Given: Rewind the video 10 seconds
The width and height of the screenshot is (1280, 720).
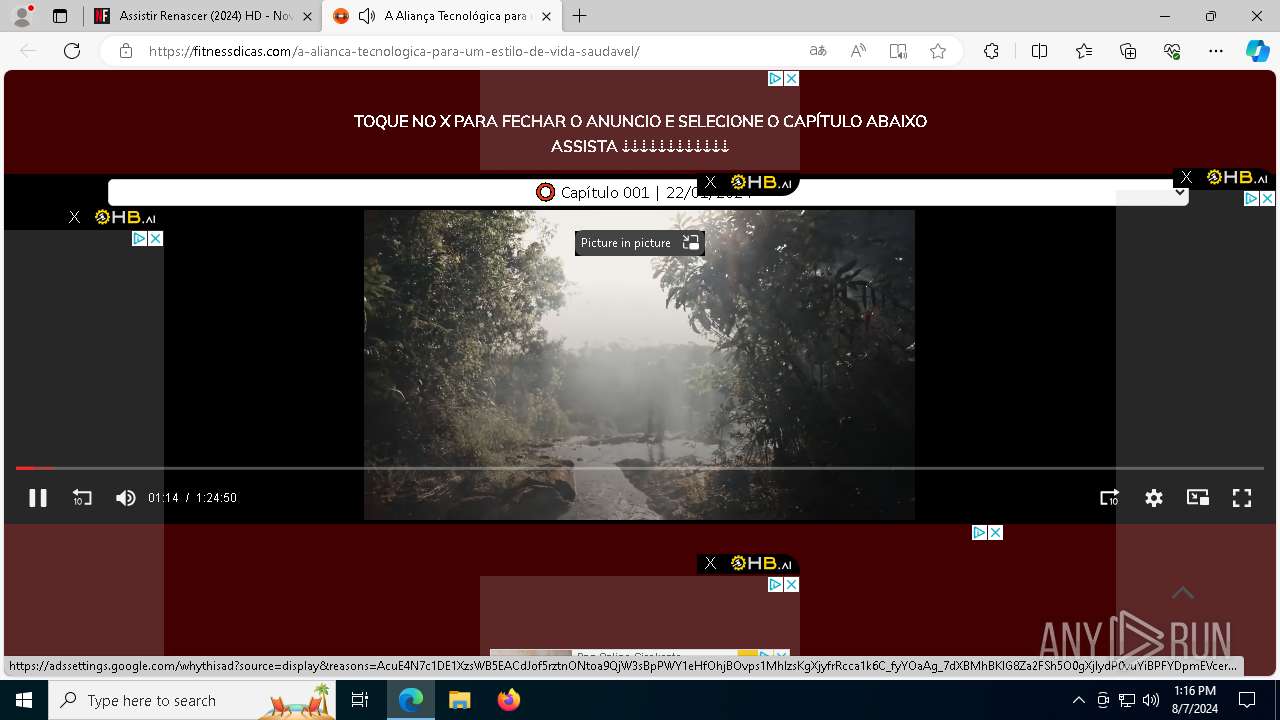Looking at the screenshot, I should tap(82, 498).
